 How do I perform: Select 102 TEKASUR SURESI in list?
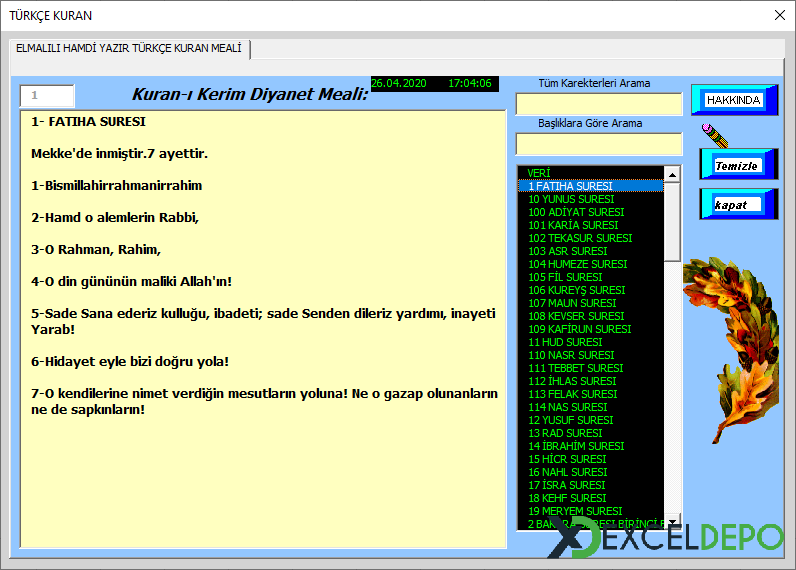(x=591, y=238)
